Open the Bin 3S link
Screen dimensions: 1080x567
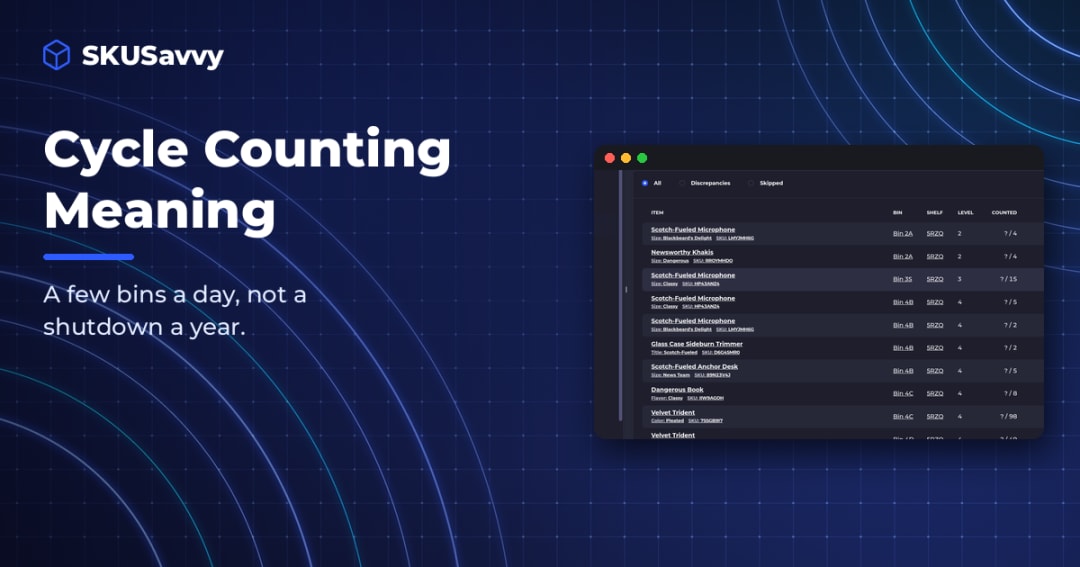tap(902, 279)
